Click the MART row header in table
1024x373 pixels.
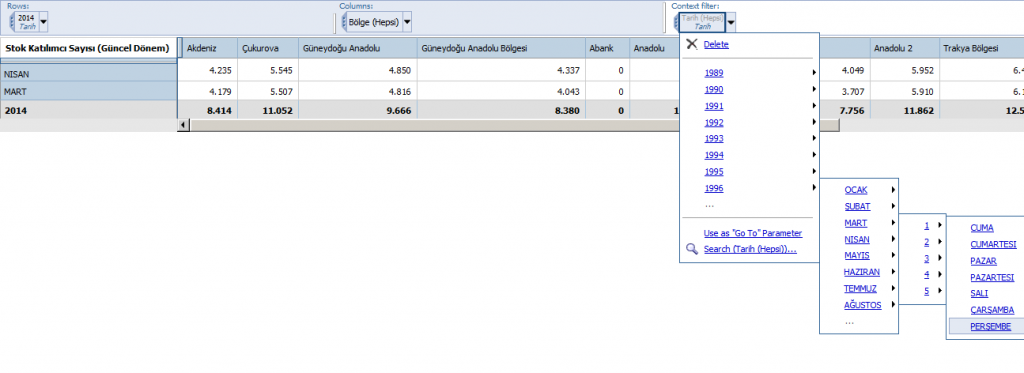click(x=89, y=91)
